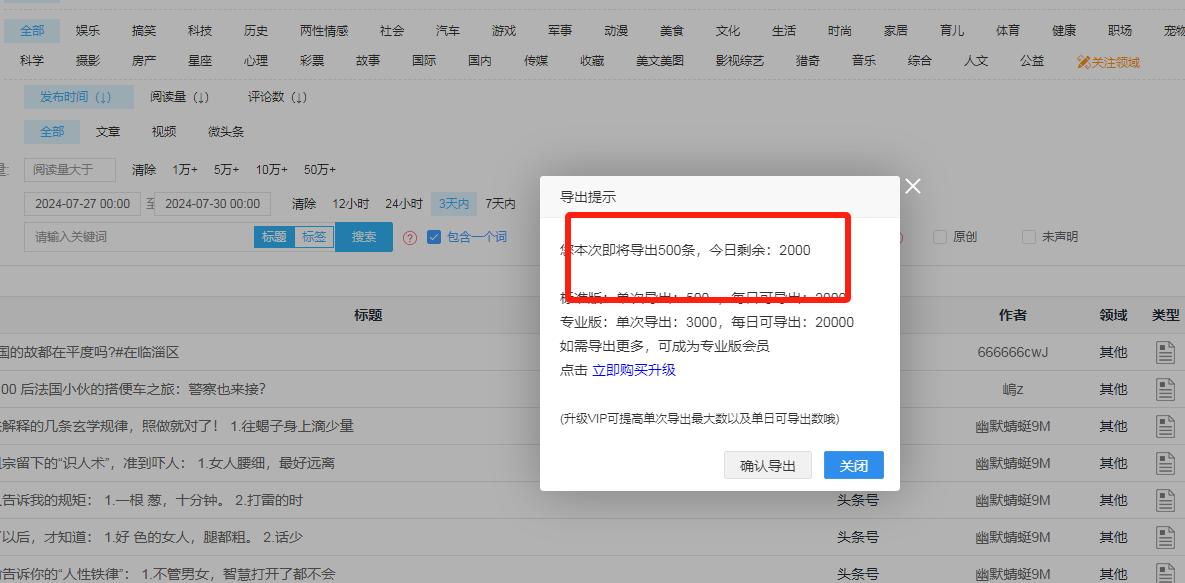Click the 阅读量 sort arrow icon
This screenshot has height=583, width=1185.
[x=201, y=96]
